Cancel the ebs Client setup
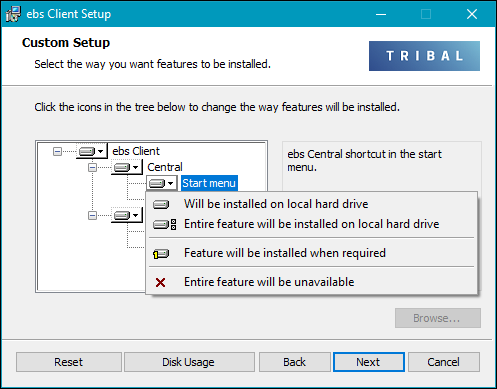 (x=444, y=362)
